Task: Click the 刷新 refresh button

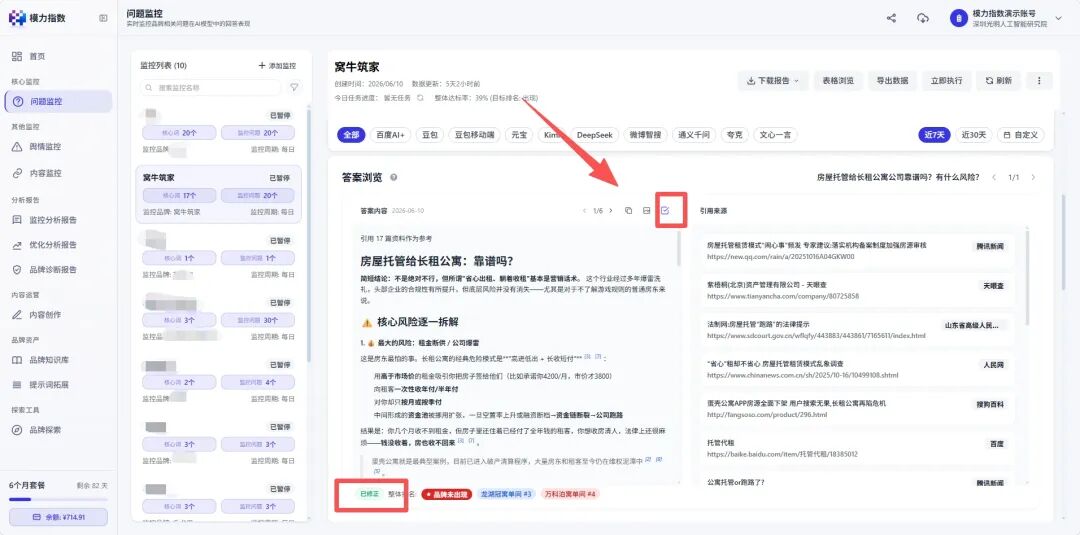Action: 998,81
